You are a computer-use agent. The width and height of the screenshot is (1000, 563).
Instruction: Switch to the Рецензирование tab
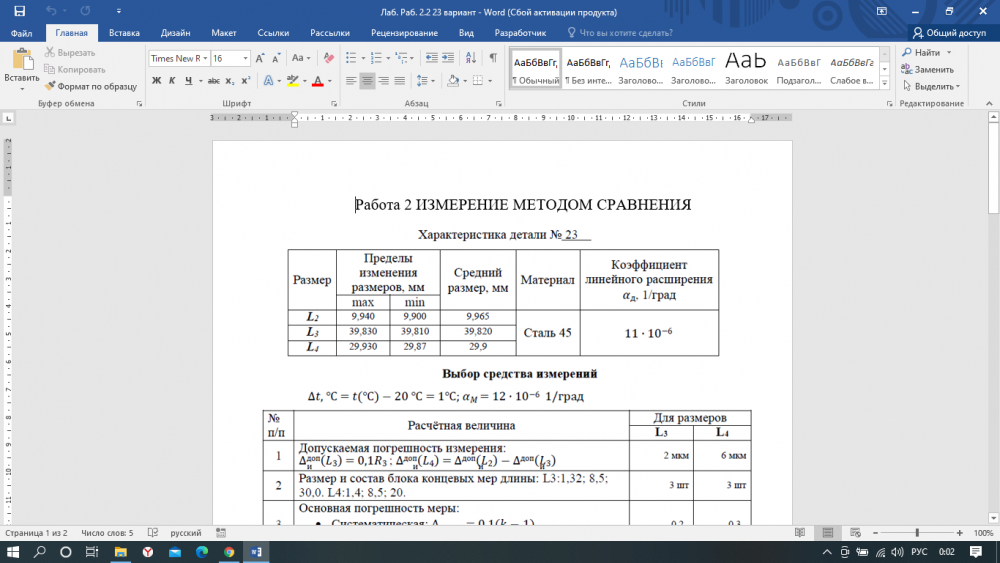(404, 33)
